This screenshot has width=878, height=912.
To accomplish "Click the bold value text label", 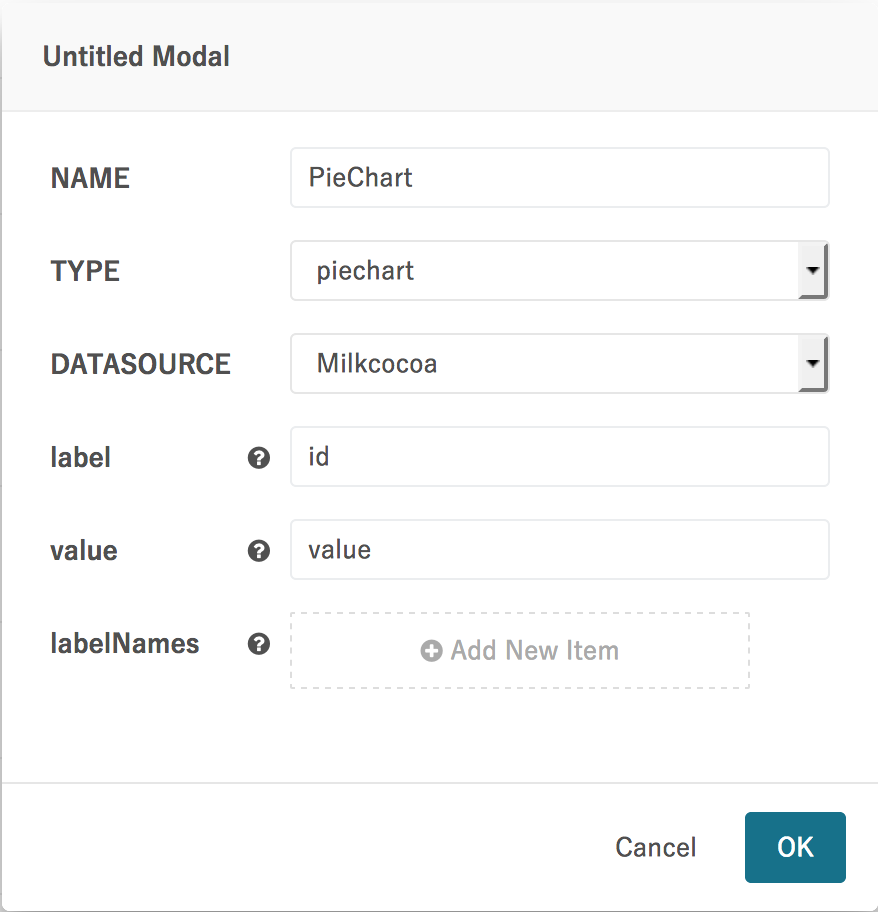I will pyautogui.click(x=84, y=551).
